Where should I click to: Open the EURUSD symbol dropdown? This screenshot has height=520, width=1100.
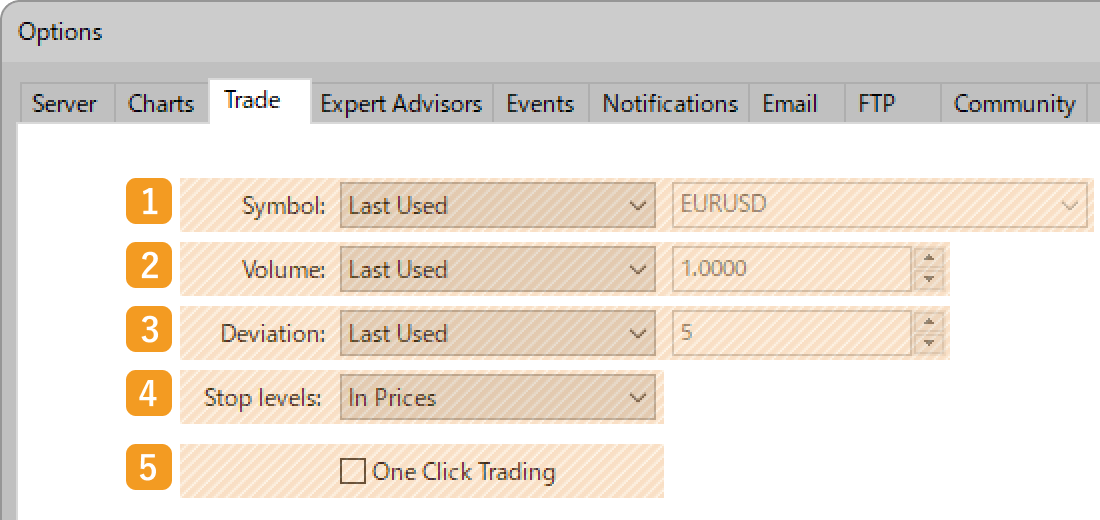pyautogui.click(x=879, y=206)
